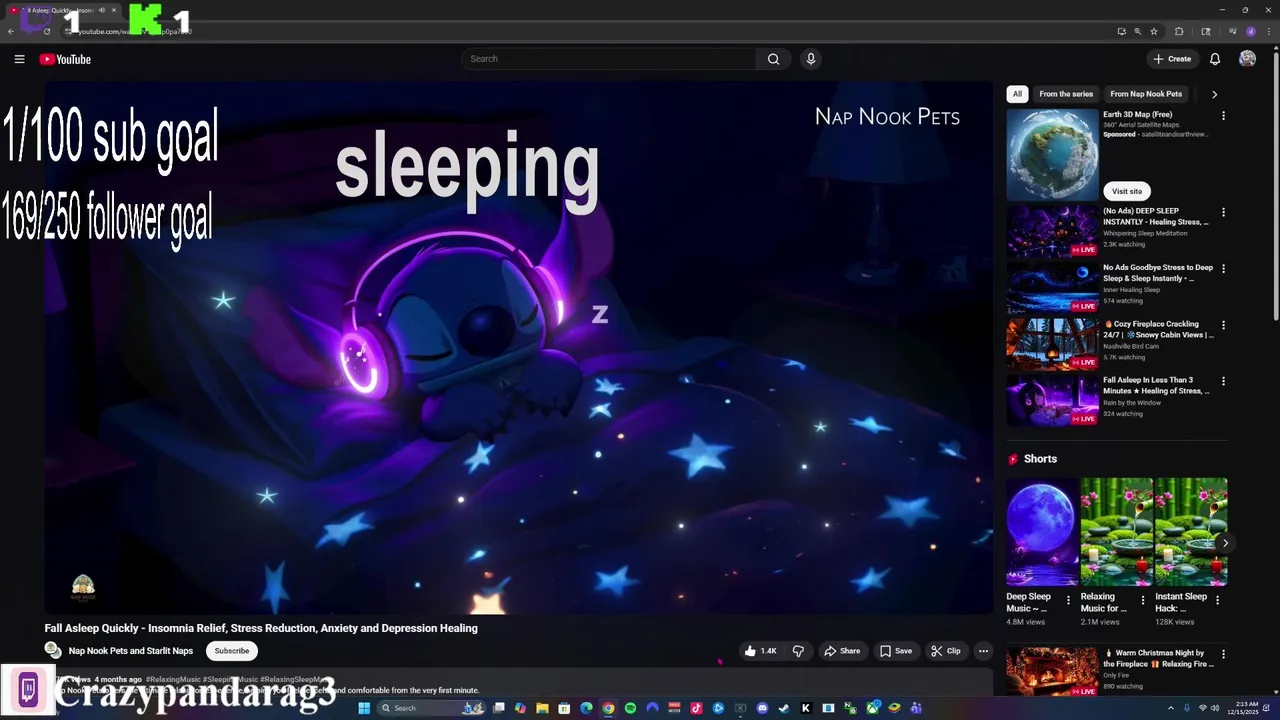The height and width of the screenshot is (720, 1280).
Task: Open Steam from the taskbar
Action: click(x=784, y=708)
